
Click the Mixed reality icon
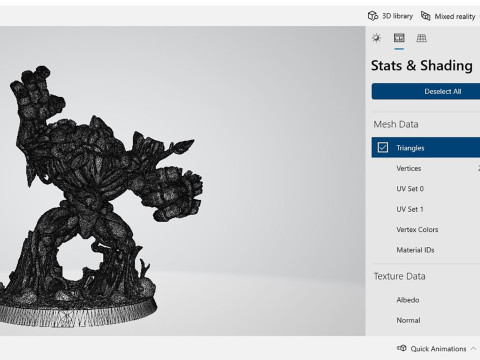[425, 16]
